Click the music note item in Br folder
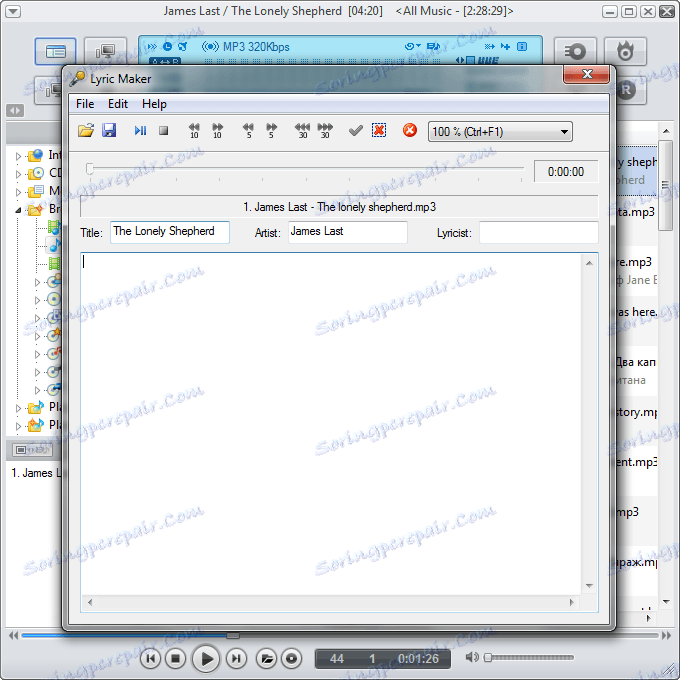680x680 pixels. click(x=54, y=245)
